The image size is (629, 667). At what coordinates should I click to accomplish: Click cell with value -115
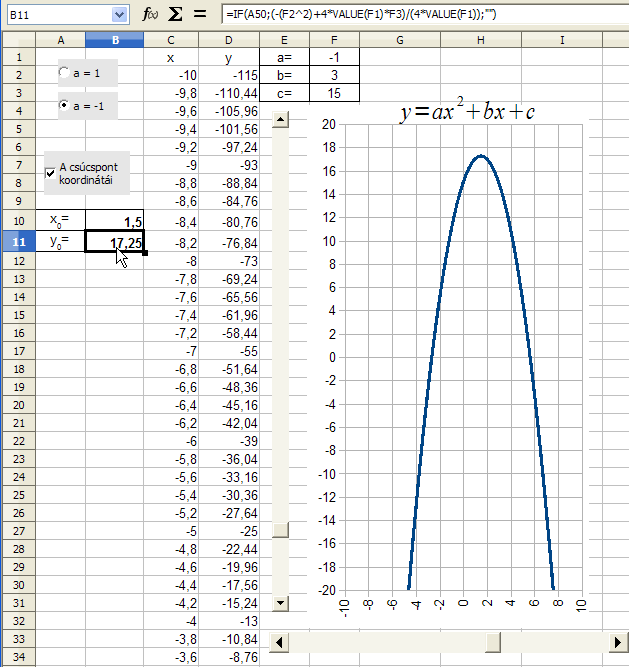click(x=229, y=75)
